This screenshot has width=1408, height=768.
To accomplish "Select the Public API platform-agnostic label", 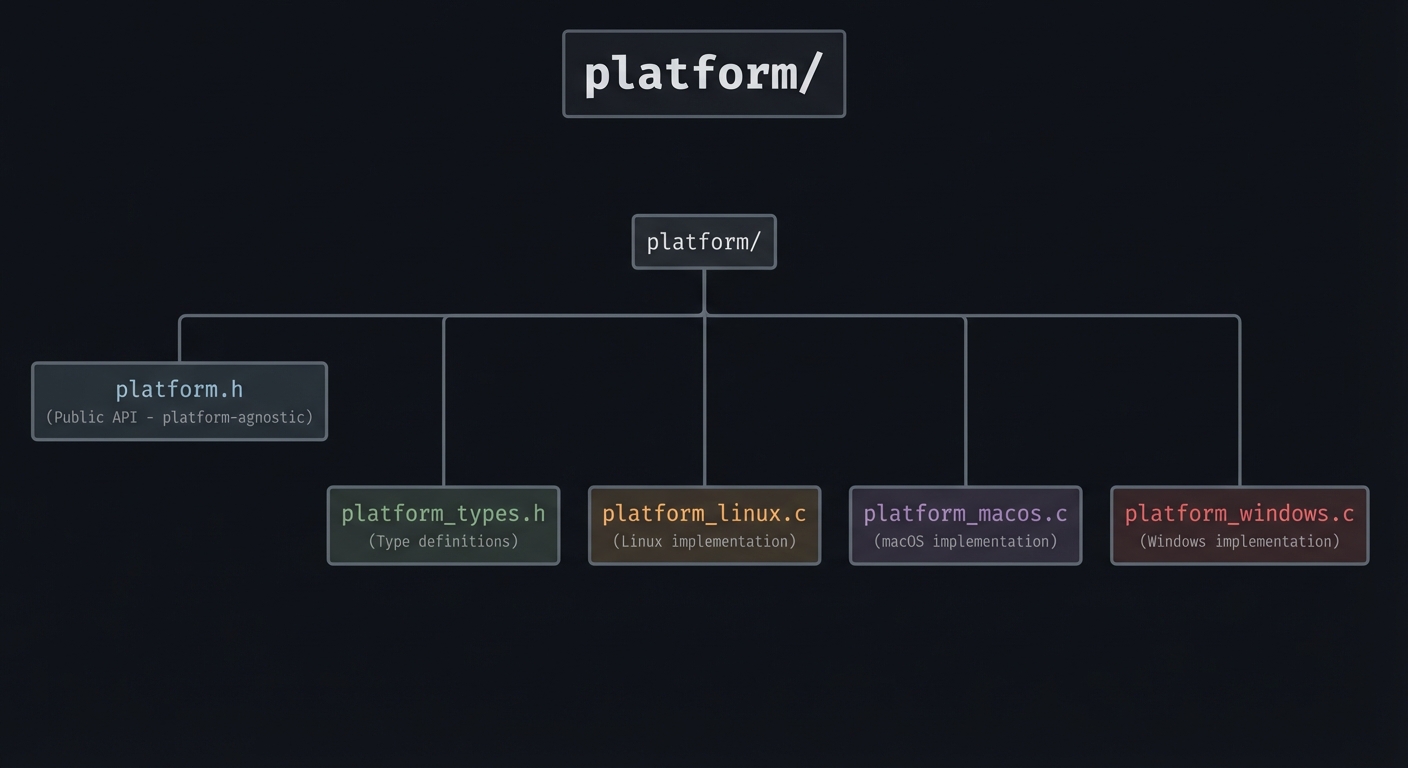I will coord(179,417).
